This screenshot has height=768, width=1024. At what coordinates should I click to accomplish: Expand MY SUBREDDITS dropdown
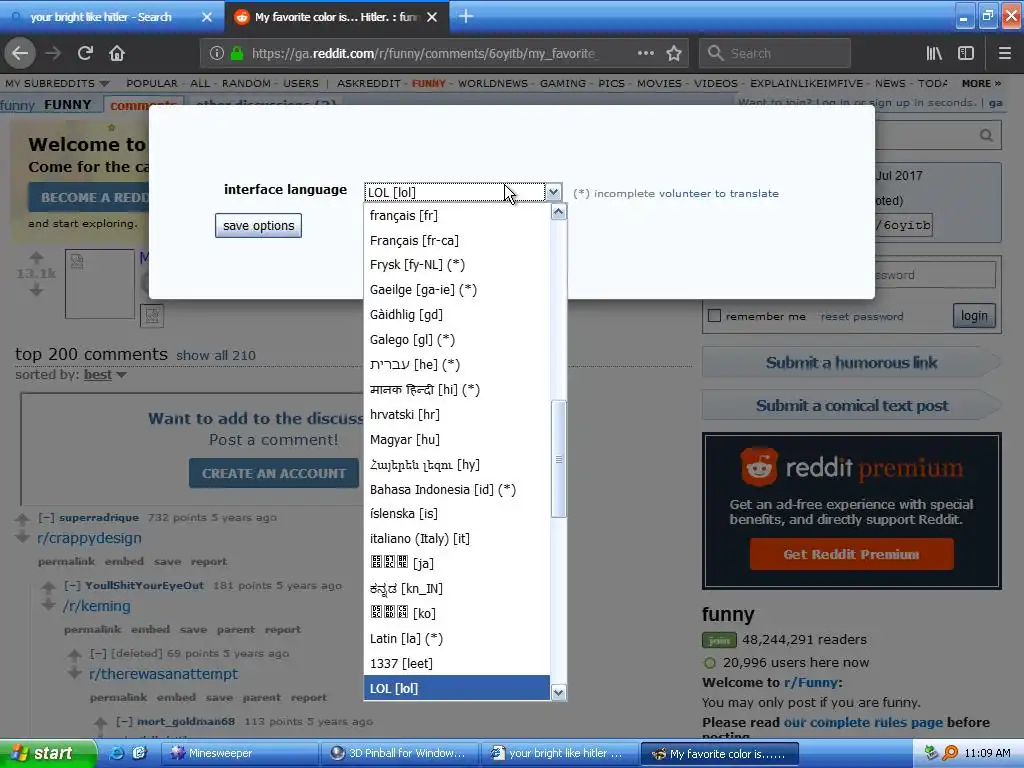(57, 84)
